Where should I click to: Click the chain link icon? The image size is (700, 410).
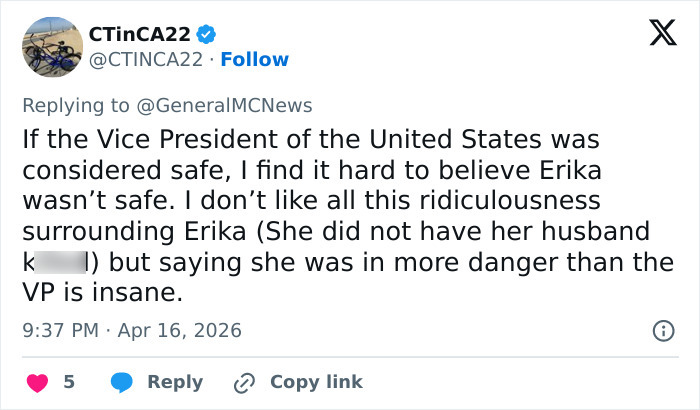[x=244, y=382]
